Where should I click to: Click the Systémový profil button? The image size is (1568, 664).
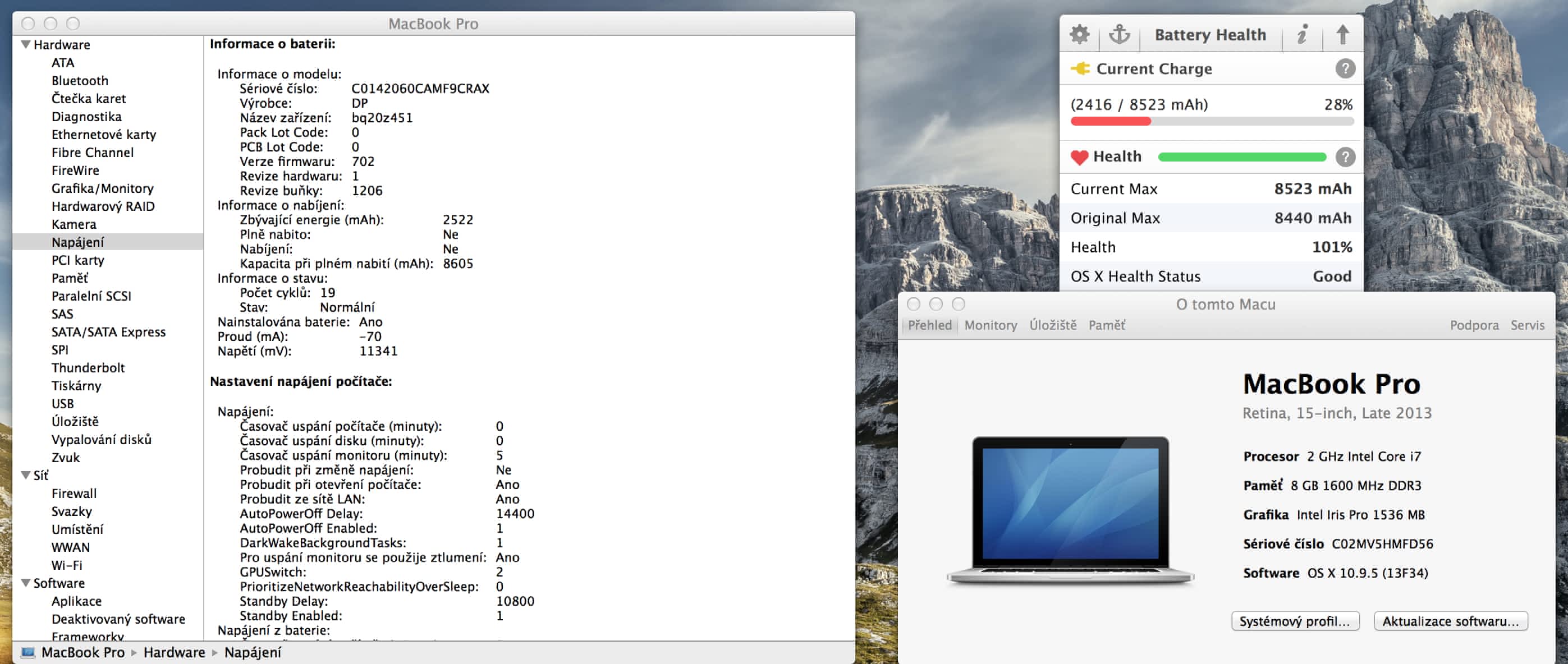(1295, 621)
